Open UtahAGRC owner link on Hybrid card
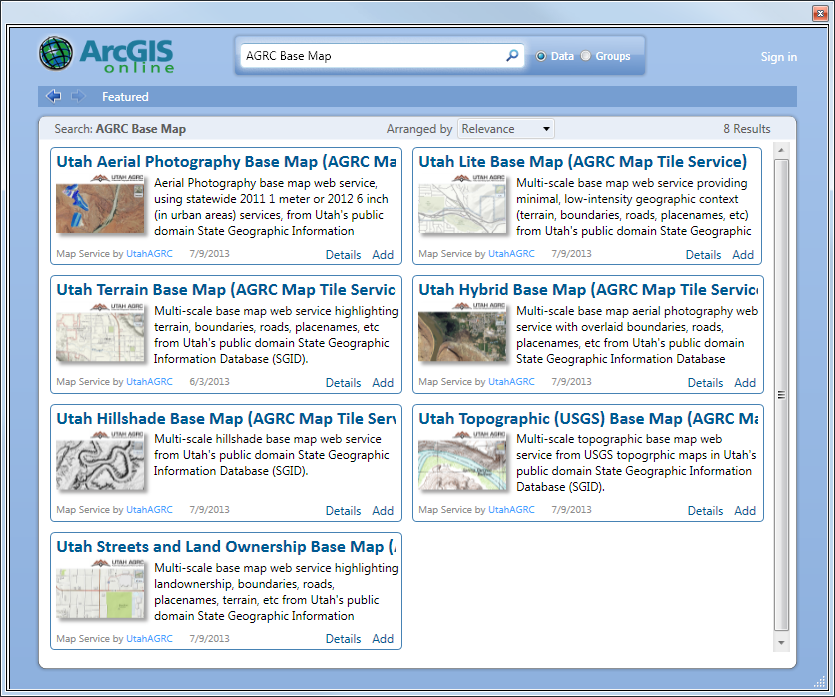The width and height of the screenshot is (835, 697). [x=512, y=381]
